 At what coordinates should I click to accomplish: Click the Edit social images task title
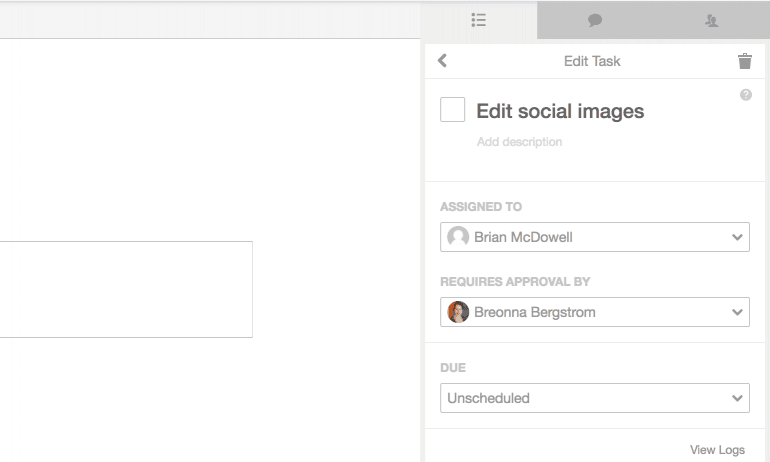[560, 111]
